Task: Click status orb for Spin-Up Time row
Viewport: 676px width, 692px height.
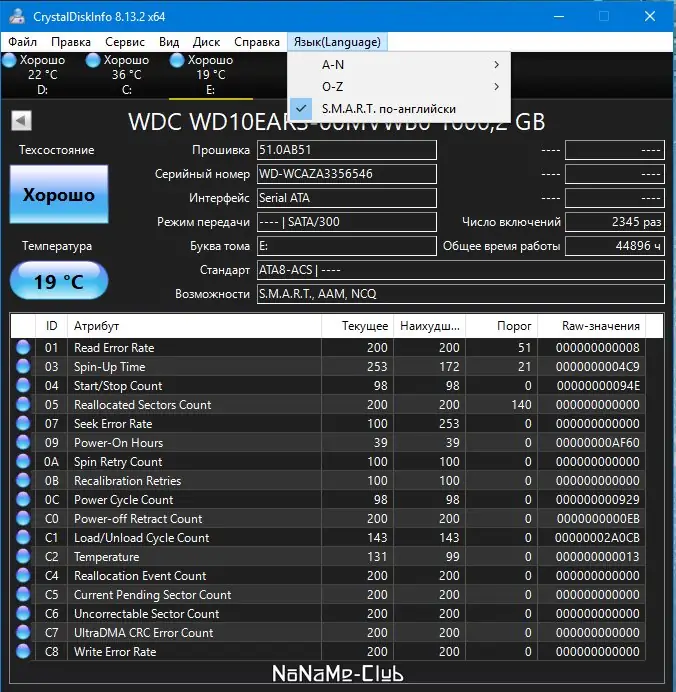Action: pos(23,367)
